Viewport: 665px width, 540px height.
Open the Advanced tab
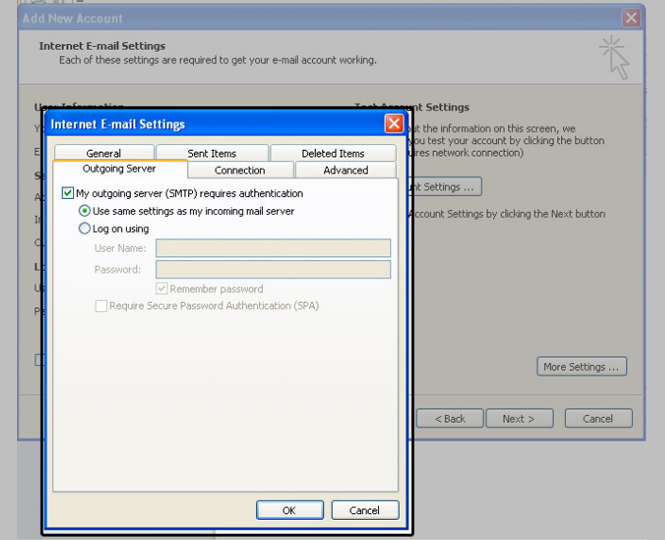click(345, 170)
